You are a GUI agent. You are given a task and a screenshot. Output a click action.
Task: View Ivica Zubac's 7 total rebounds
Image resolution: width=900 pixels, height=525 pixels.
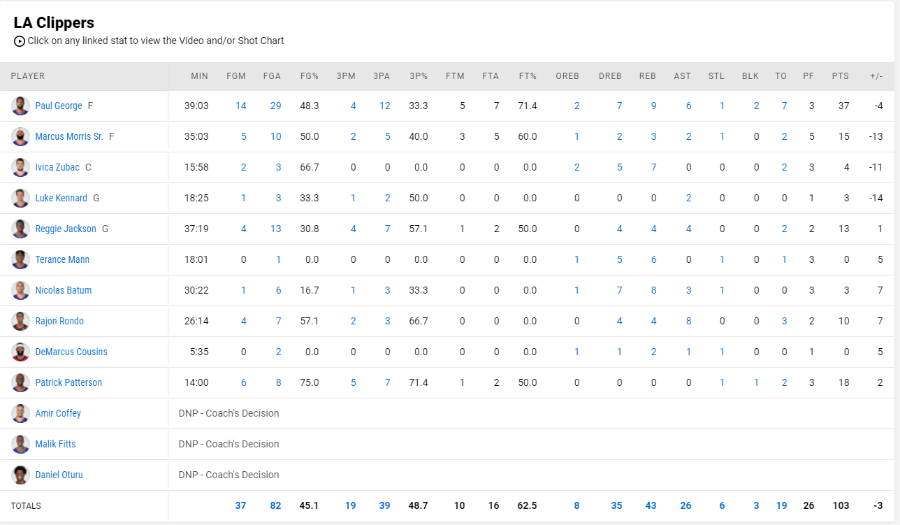tap(653, 167)
